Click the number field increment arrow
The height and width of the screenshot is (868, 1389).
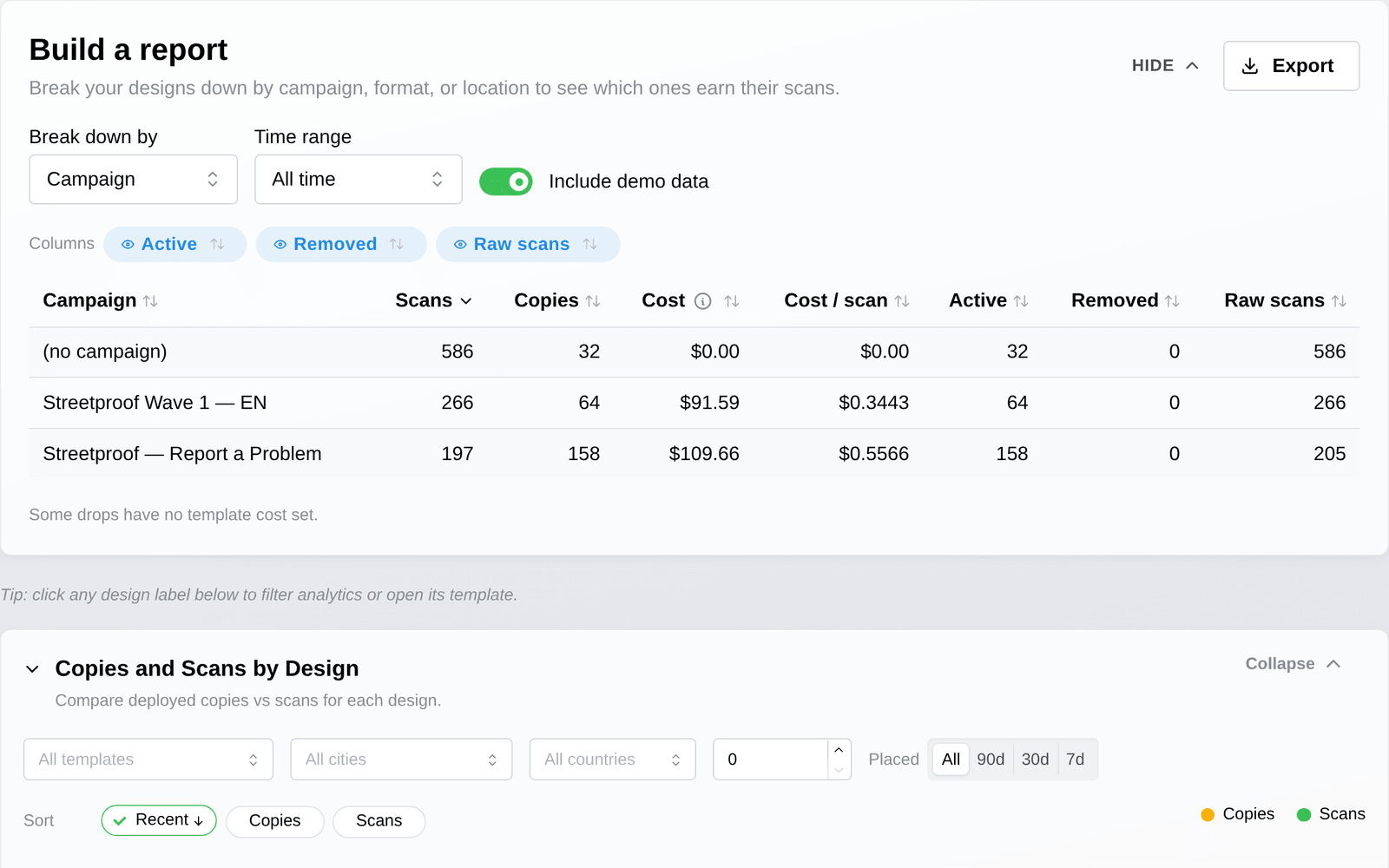[x=839, y=750]
